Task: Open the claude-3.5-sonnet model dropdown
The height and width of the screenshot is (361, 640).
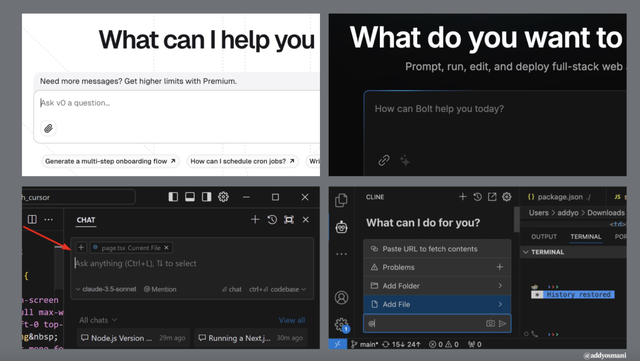Action: point(106,289)
